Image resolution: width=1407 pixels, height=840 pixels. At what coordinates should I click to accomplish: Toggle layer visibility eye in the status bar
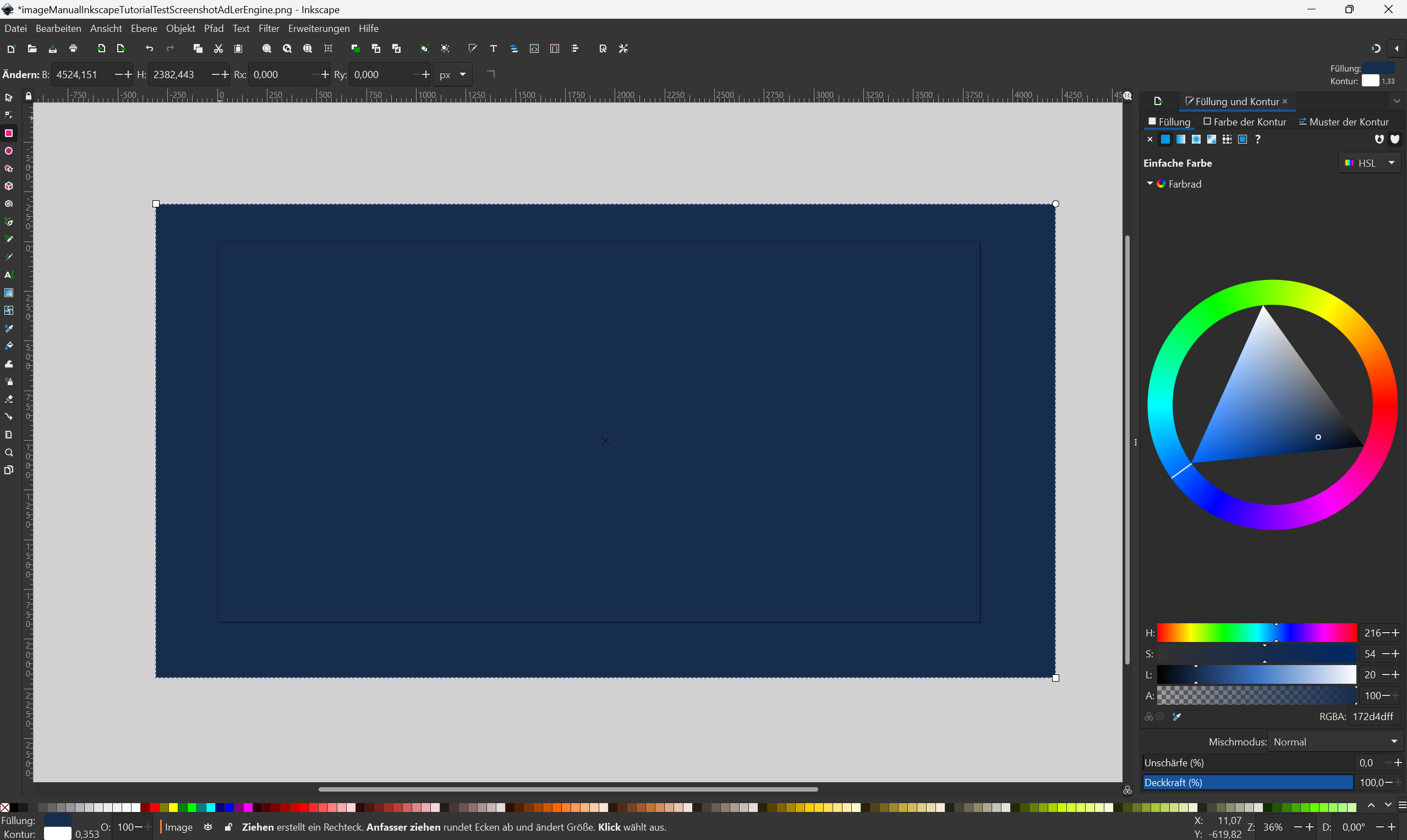(209, 827)
